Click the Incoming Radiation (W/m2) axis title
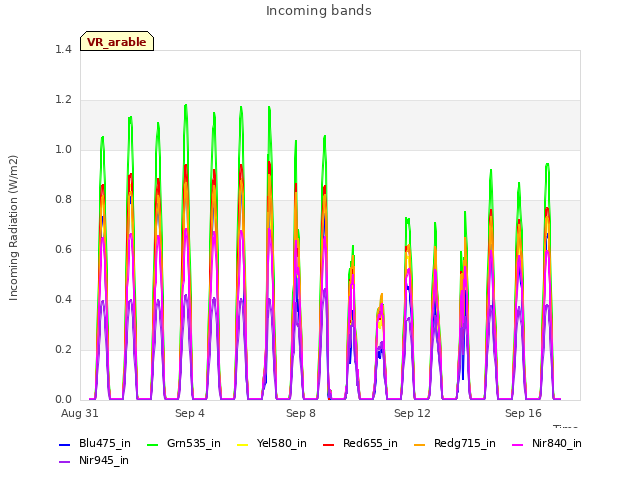 tap(13, 228)
